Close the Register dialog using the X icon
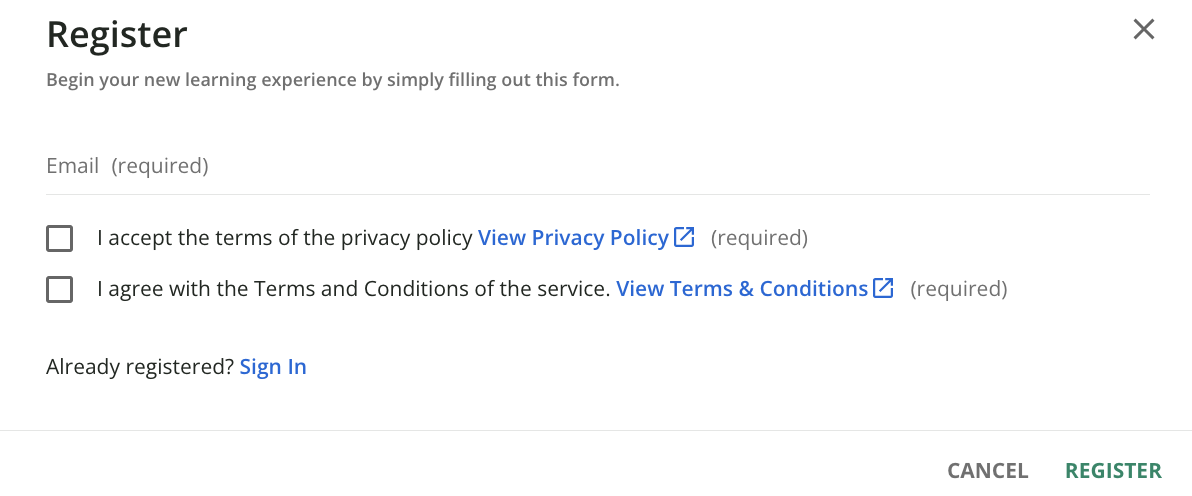This screenshot has height=496, width=1192. 1143,30
